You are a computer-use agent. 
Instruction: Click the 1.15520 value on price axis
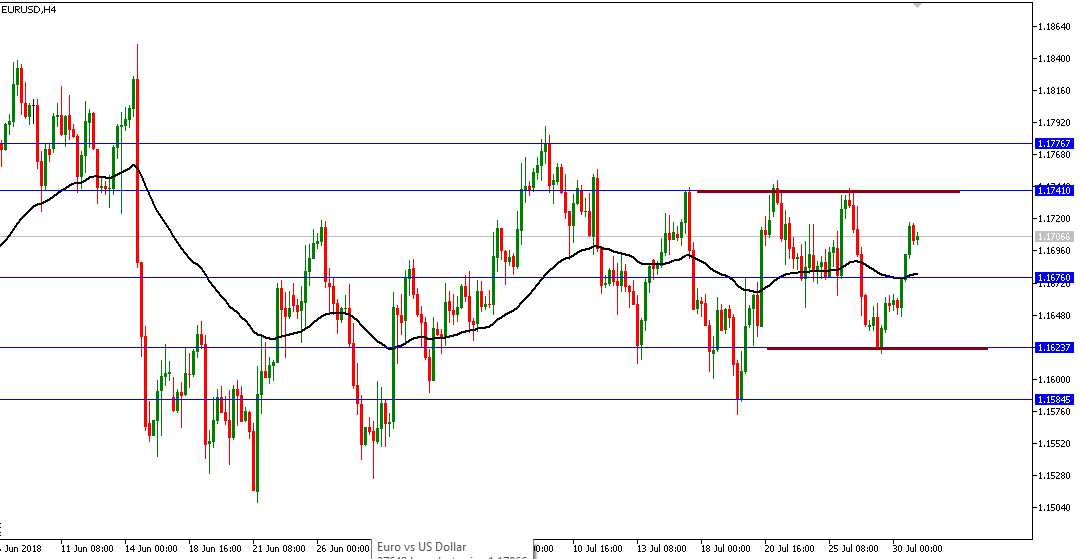(1055, 443)
